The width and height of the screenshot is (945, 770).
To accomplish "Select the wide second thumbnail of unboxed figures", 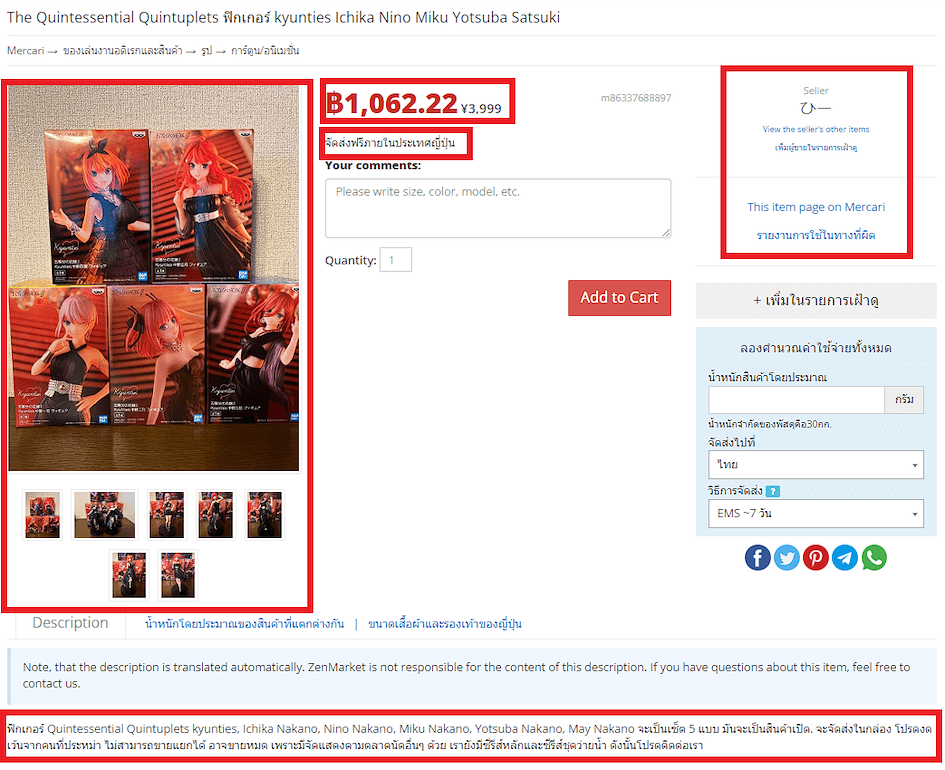I will (x=104, y=515).
